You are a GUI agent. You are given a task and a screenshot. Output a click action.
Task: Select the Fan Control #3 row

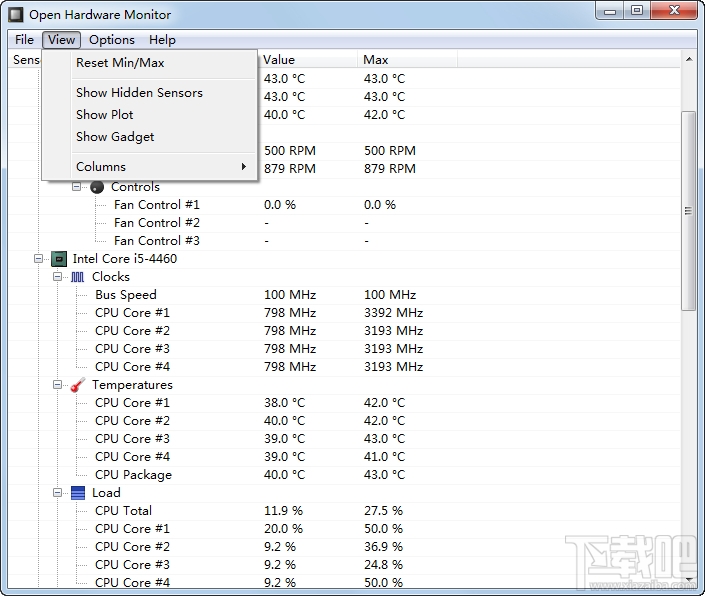pyautogui.click(x=344, y=241)
